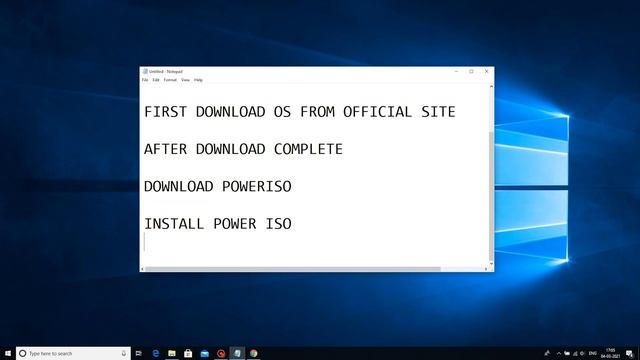Viewport: 640px width, 360px height.
Task: Maximize the Notepad window
Action: [471, 71]
